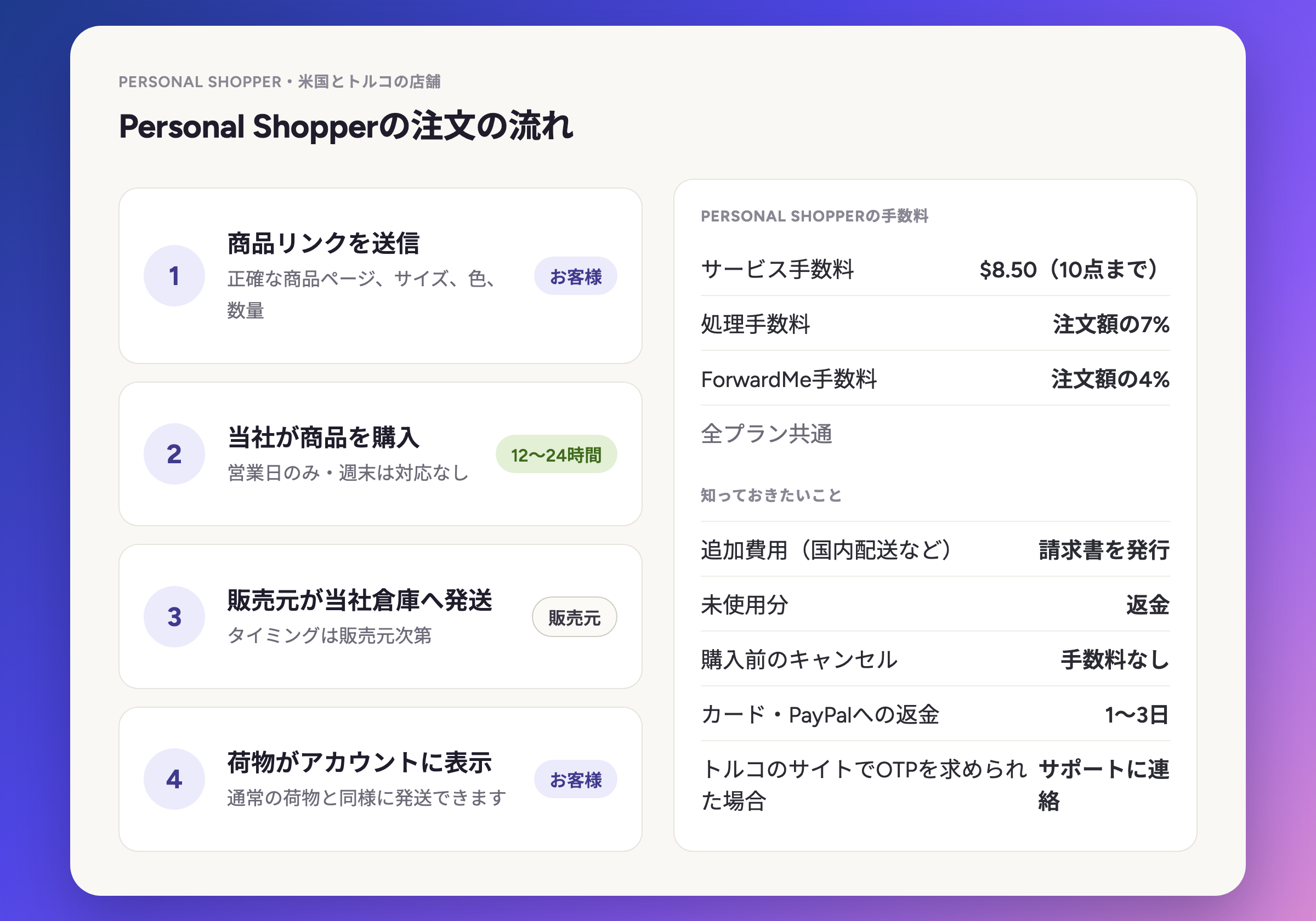
Task: Click the 処理手数料 label
Action: 756,324
